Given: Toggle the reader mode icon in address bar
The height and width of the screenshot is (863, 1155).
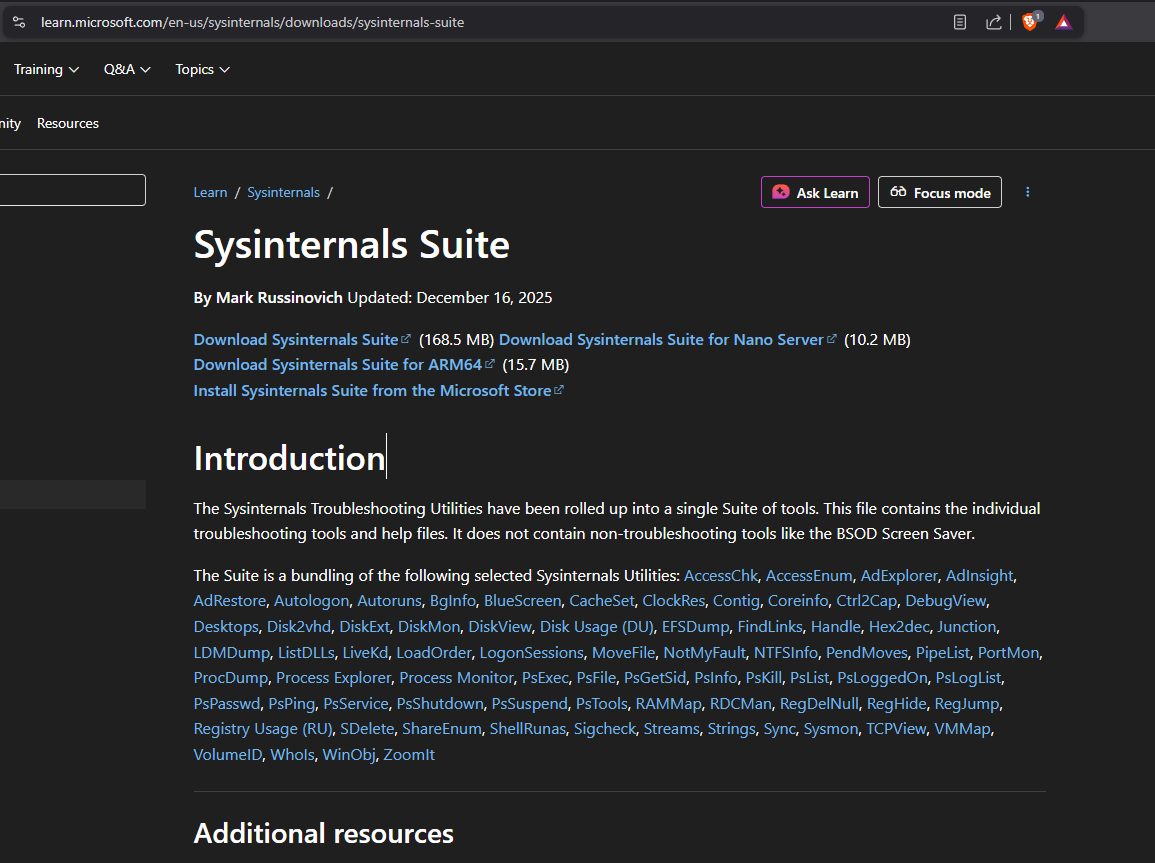Looking at the screenshot, I should (960, 22).
